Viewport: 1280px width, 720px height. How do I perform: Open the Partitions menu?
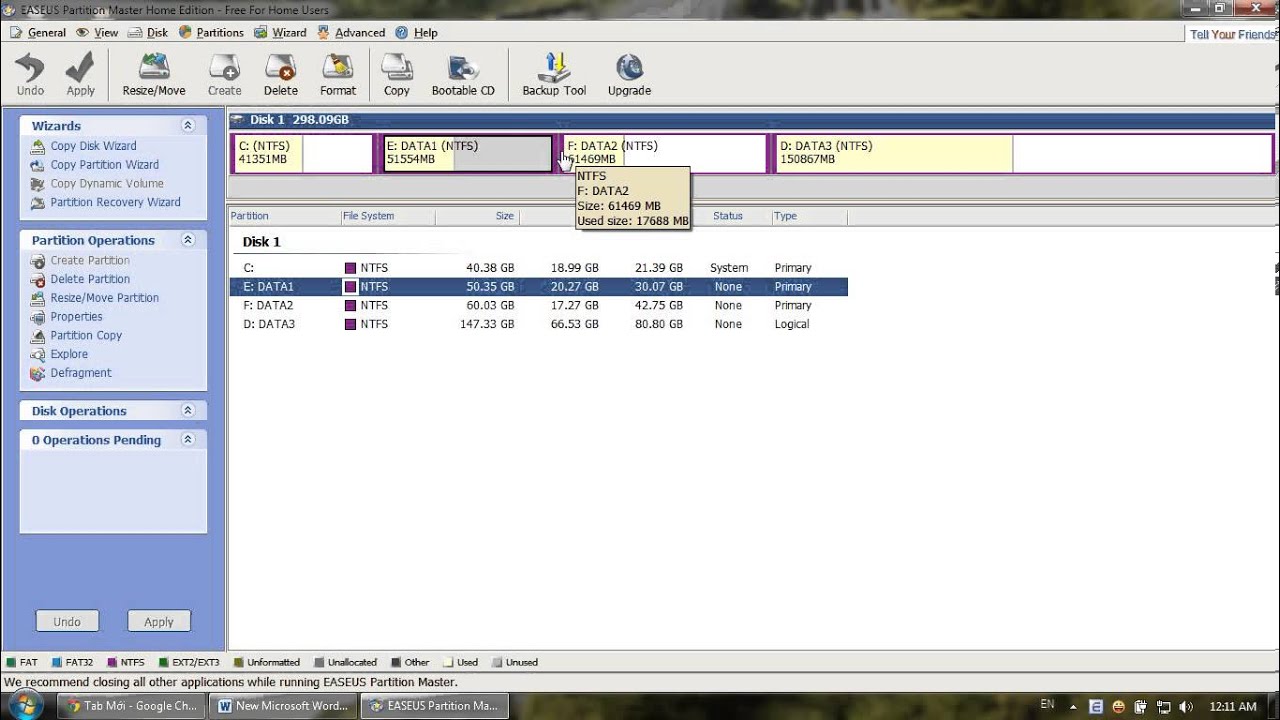(x=211, y=32)
